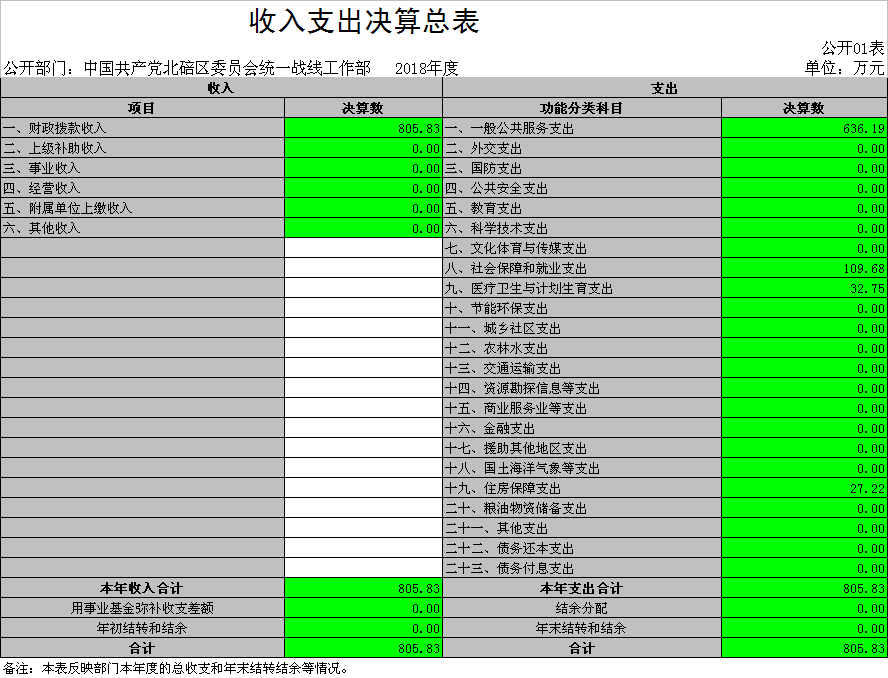Click the 年初结转和结余 cell
The image size is (888, 678).
(142, 628)
